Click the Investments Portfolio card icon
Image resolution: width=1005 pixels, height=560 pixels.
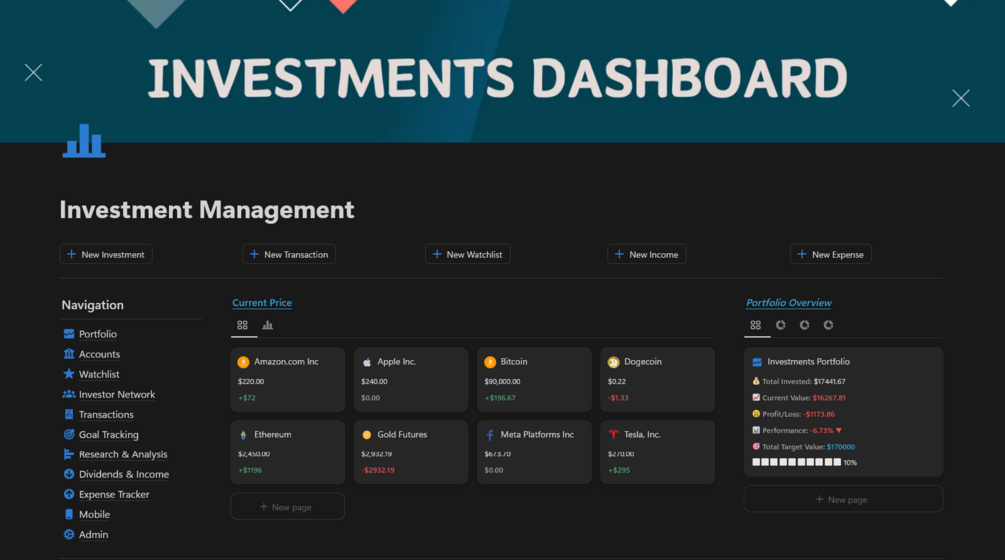(x=757, y=362)
